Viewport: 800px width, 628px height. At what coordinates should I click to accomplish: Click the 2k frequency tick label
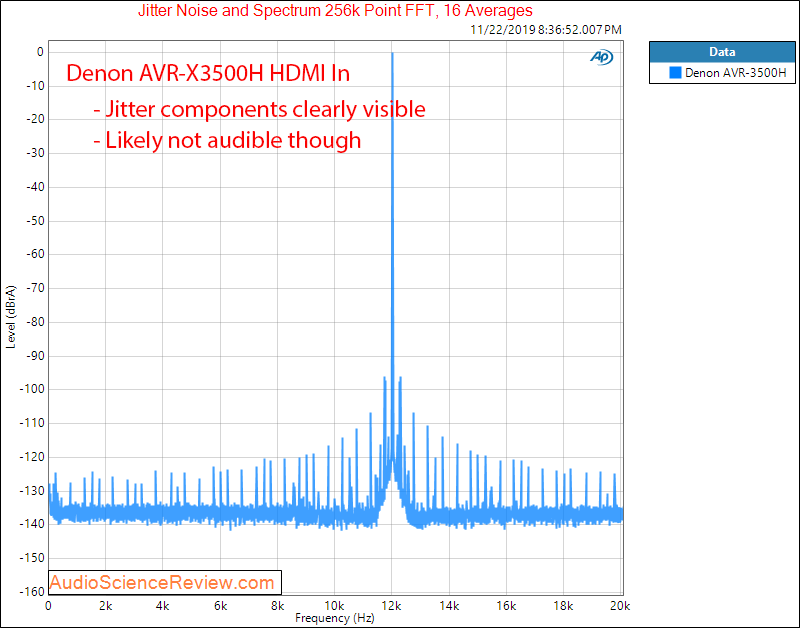(x=106, y=606)
